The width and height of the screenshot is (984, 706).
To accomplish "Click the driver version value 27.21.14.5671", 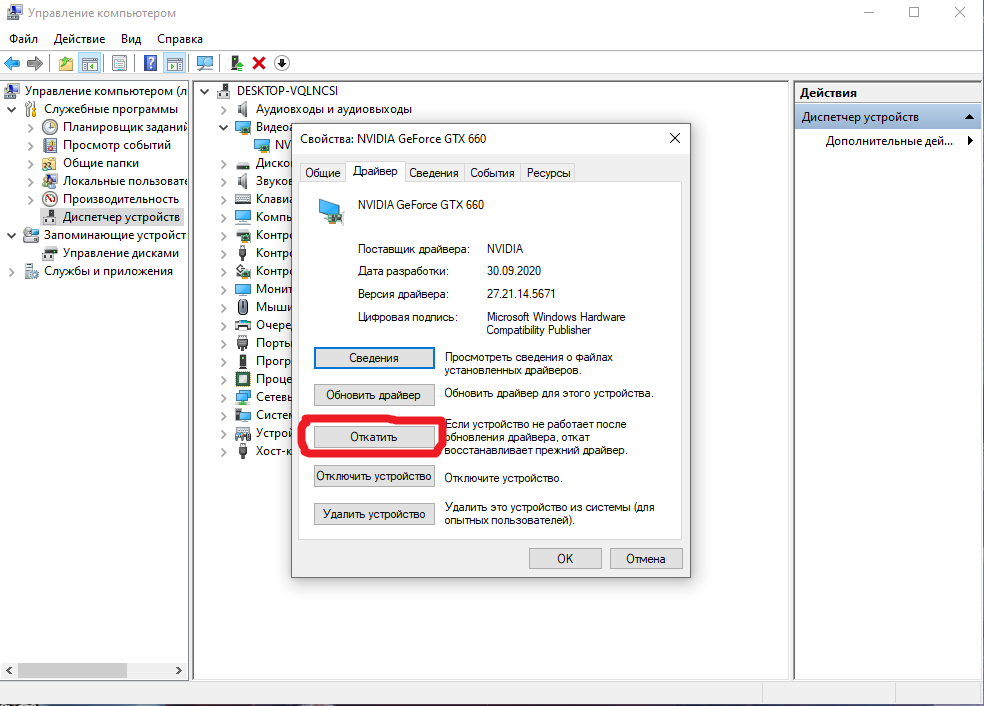I will 521,294.
